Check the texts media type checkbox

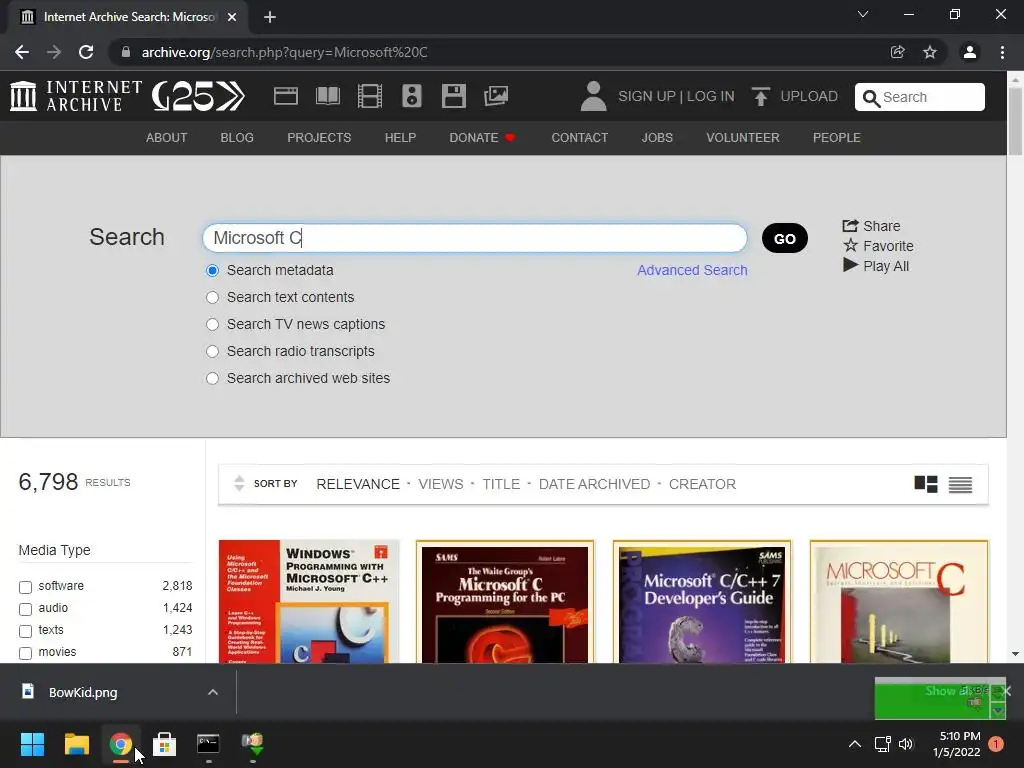[25, 631]
